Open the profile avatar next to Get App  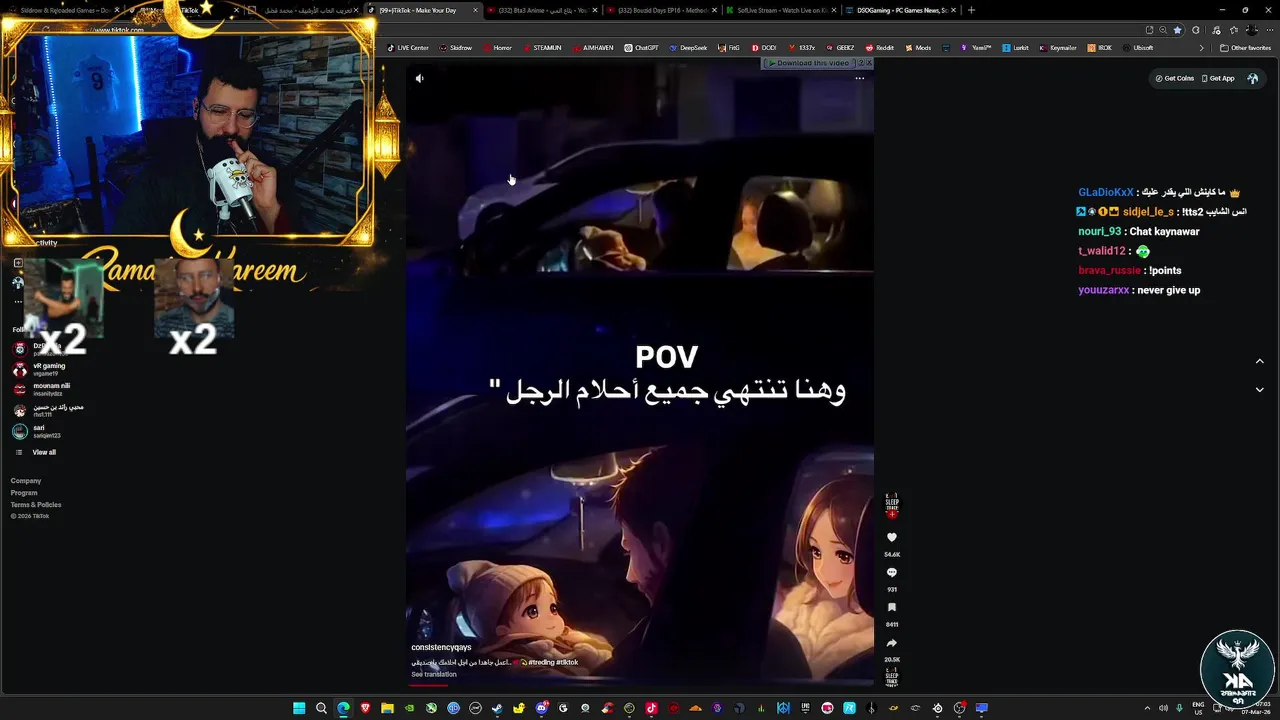point(1252,78)
